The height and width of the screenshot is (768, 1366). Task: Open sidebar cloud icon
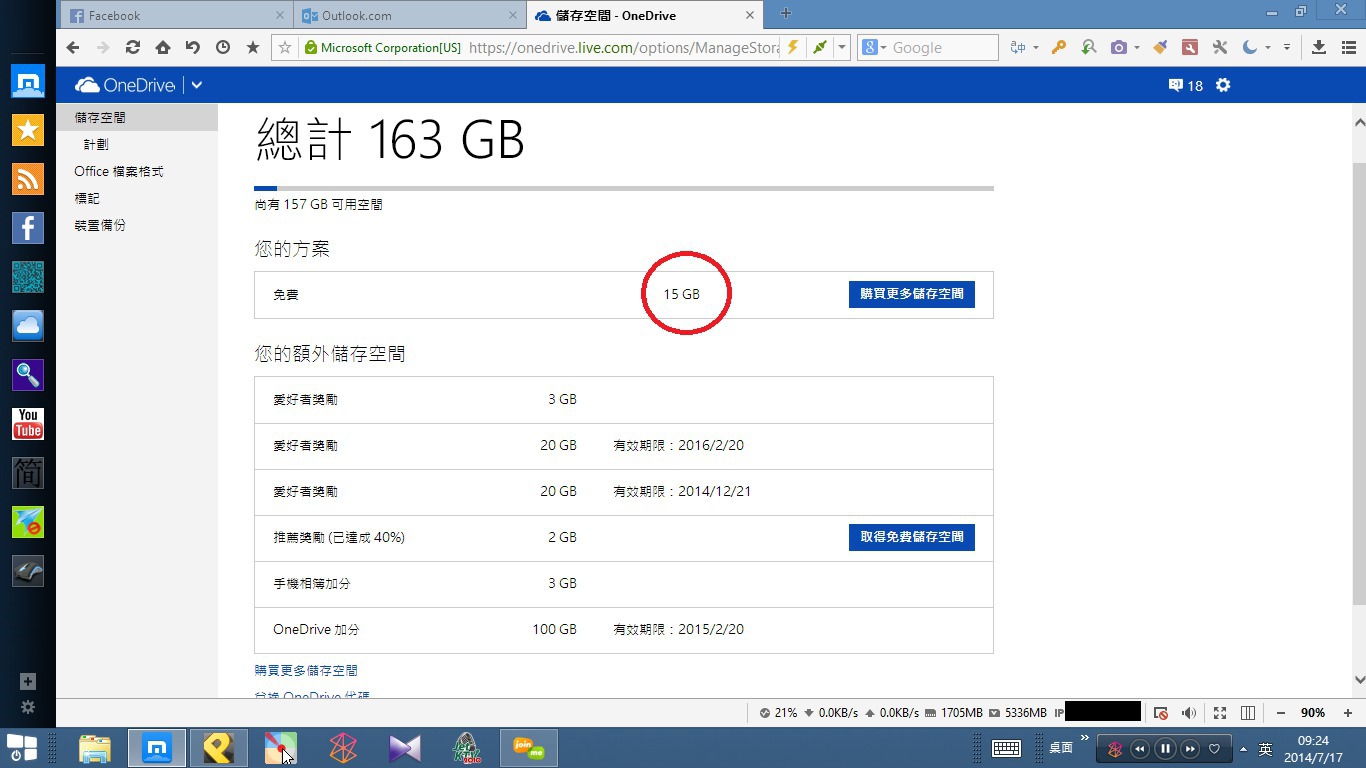[x=28, y=326]
